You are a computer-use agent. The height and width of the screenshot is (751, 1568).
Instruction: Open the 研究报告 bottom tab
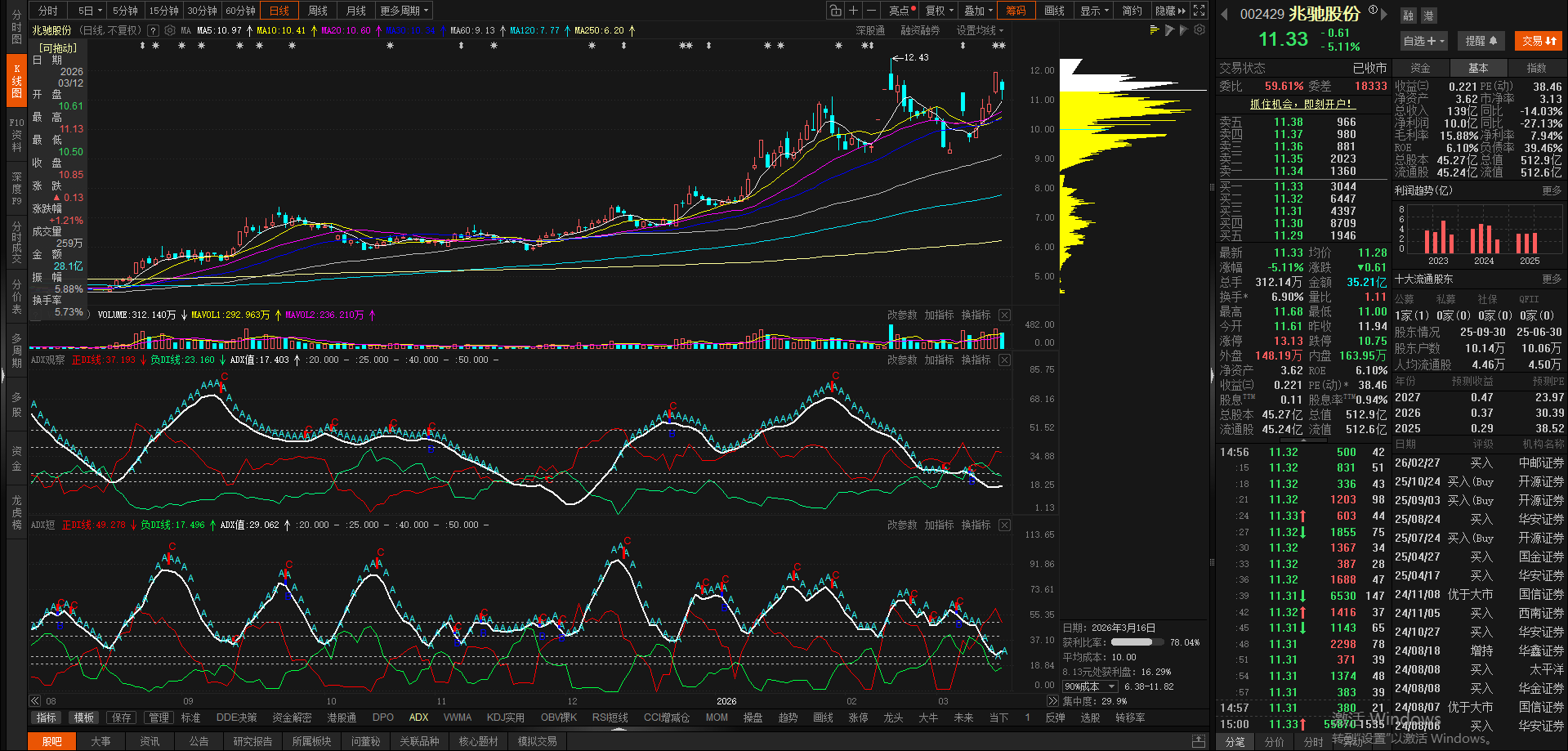[252, 741]
